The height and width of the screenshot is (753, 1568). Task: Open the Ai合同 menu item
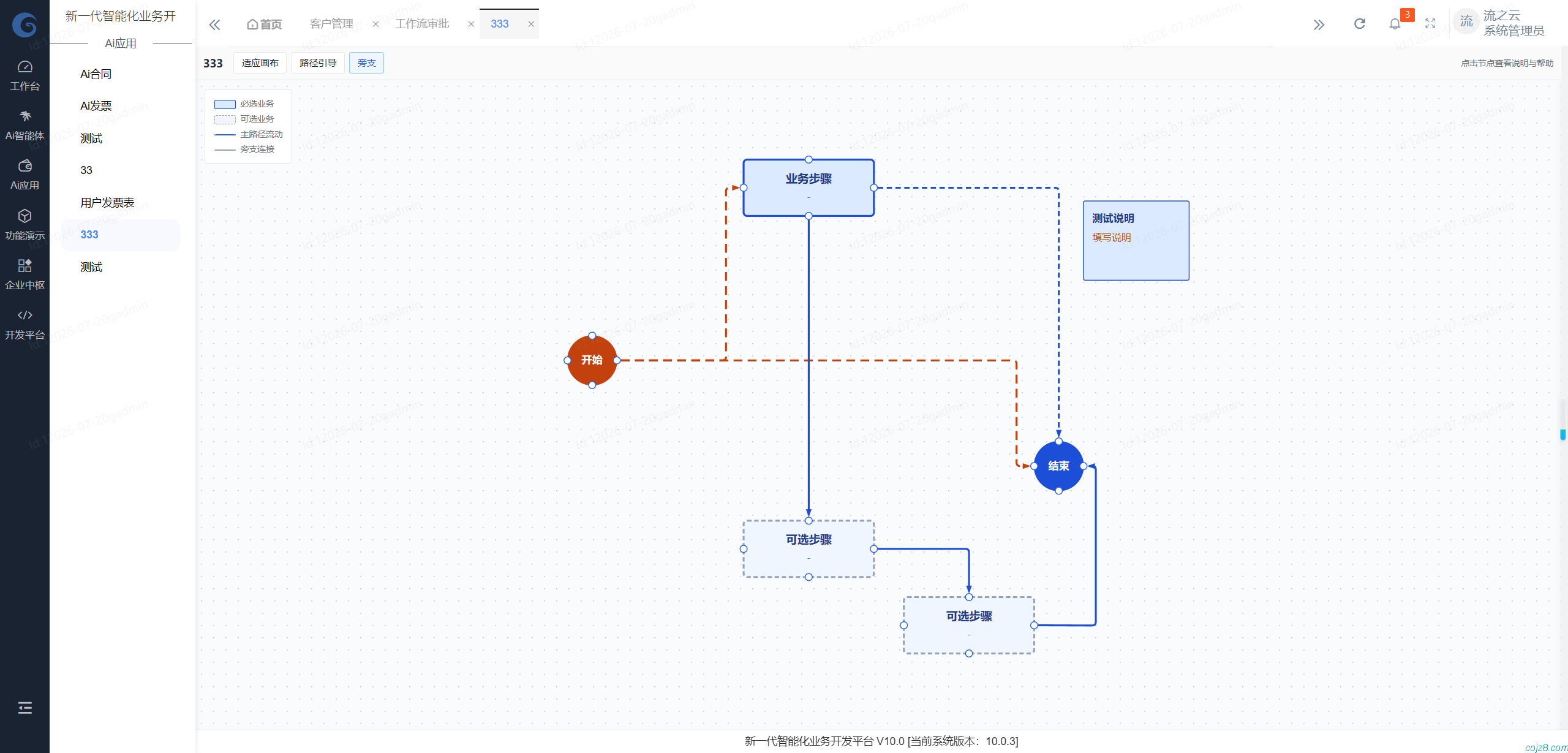tap(121, 74)
